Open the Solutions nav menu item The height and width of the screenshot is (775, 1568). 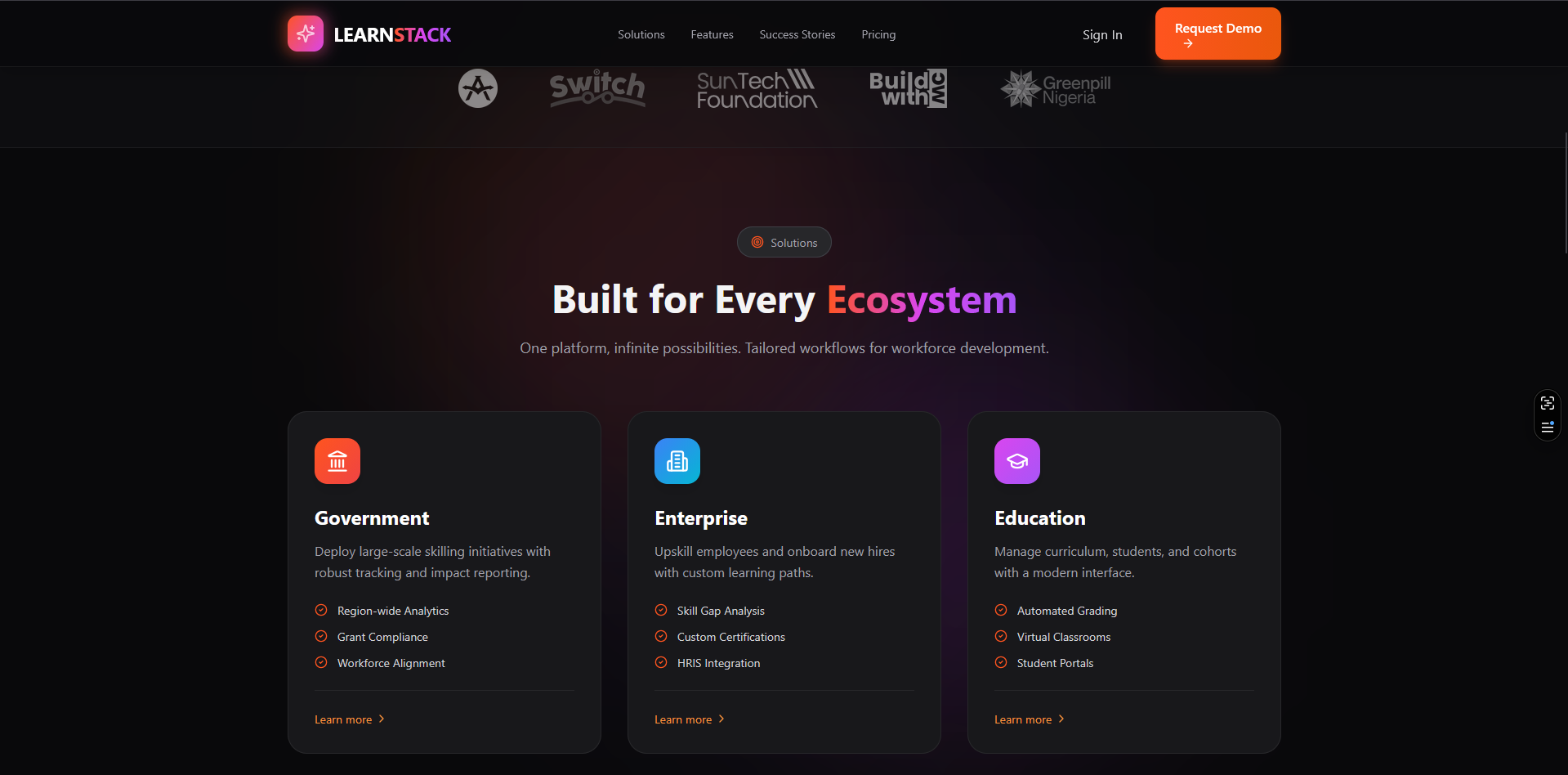pos(641,34)
